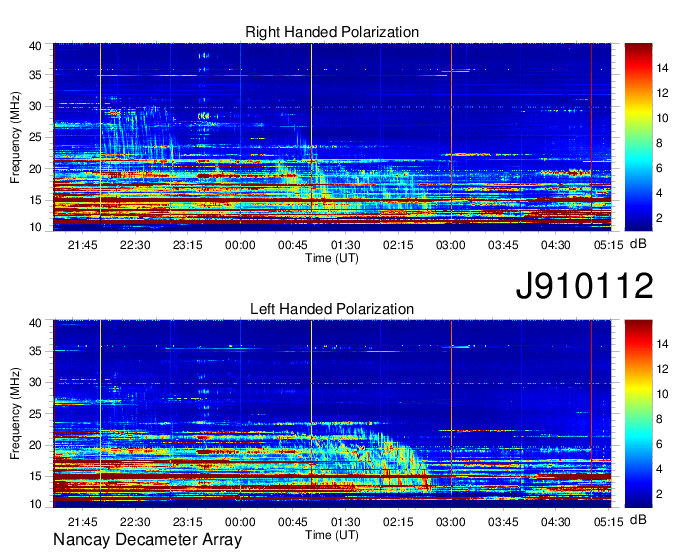Screen dimensions: 680x552
Task: Click the "03:45" time tick of Right Handed plot
Action: [503, 245]
